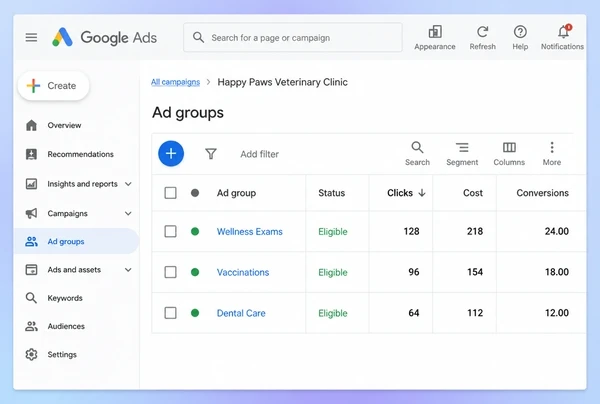Open table Search tool
Viewport: 600px width, 404px height.
tap(417, 154)
